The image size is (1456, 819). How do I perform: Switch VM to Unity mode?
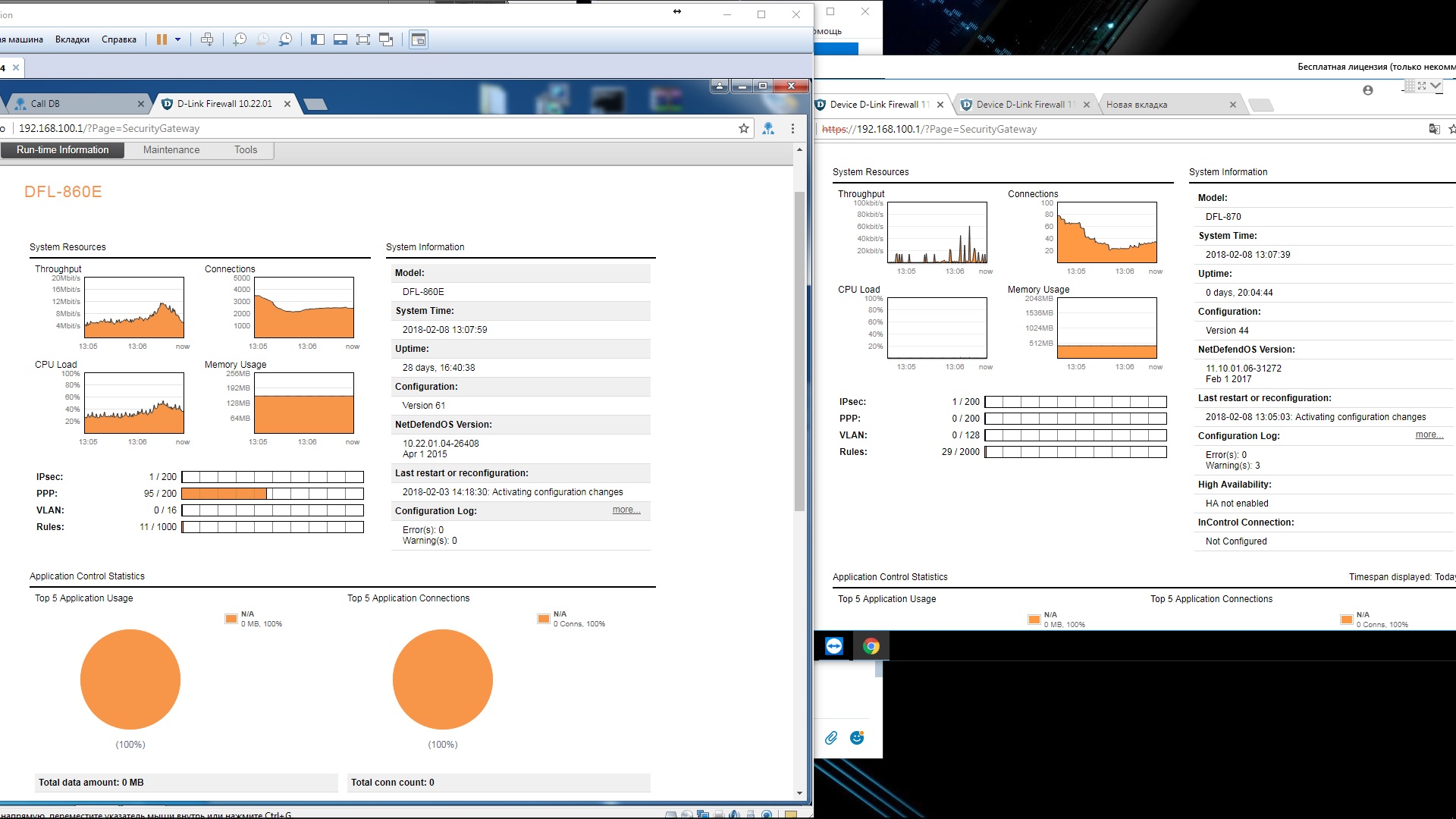386,39
